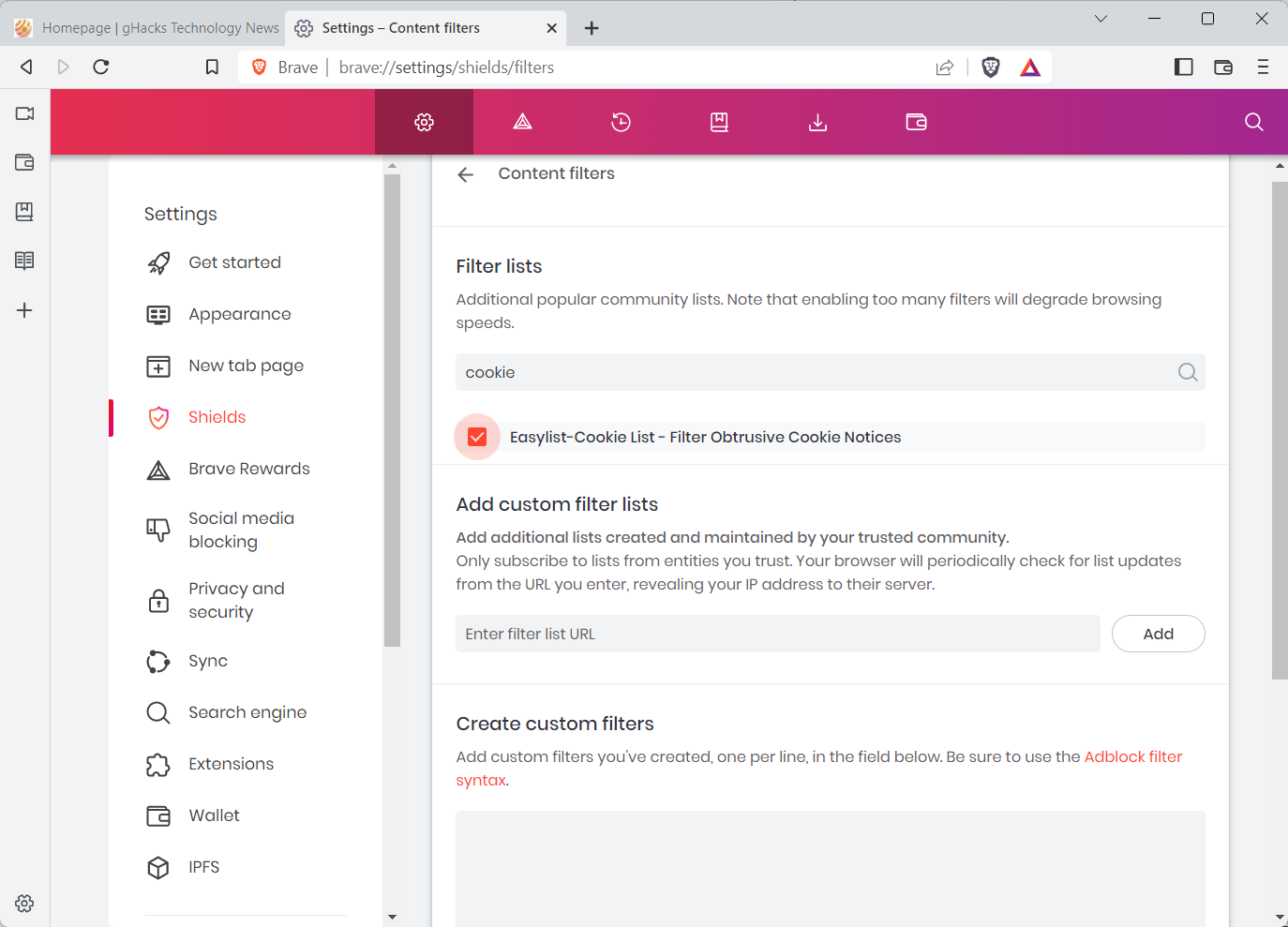Open reading list icon in left sidebar

[24, 261]
